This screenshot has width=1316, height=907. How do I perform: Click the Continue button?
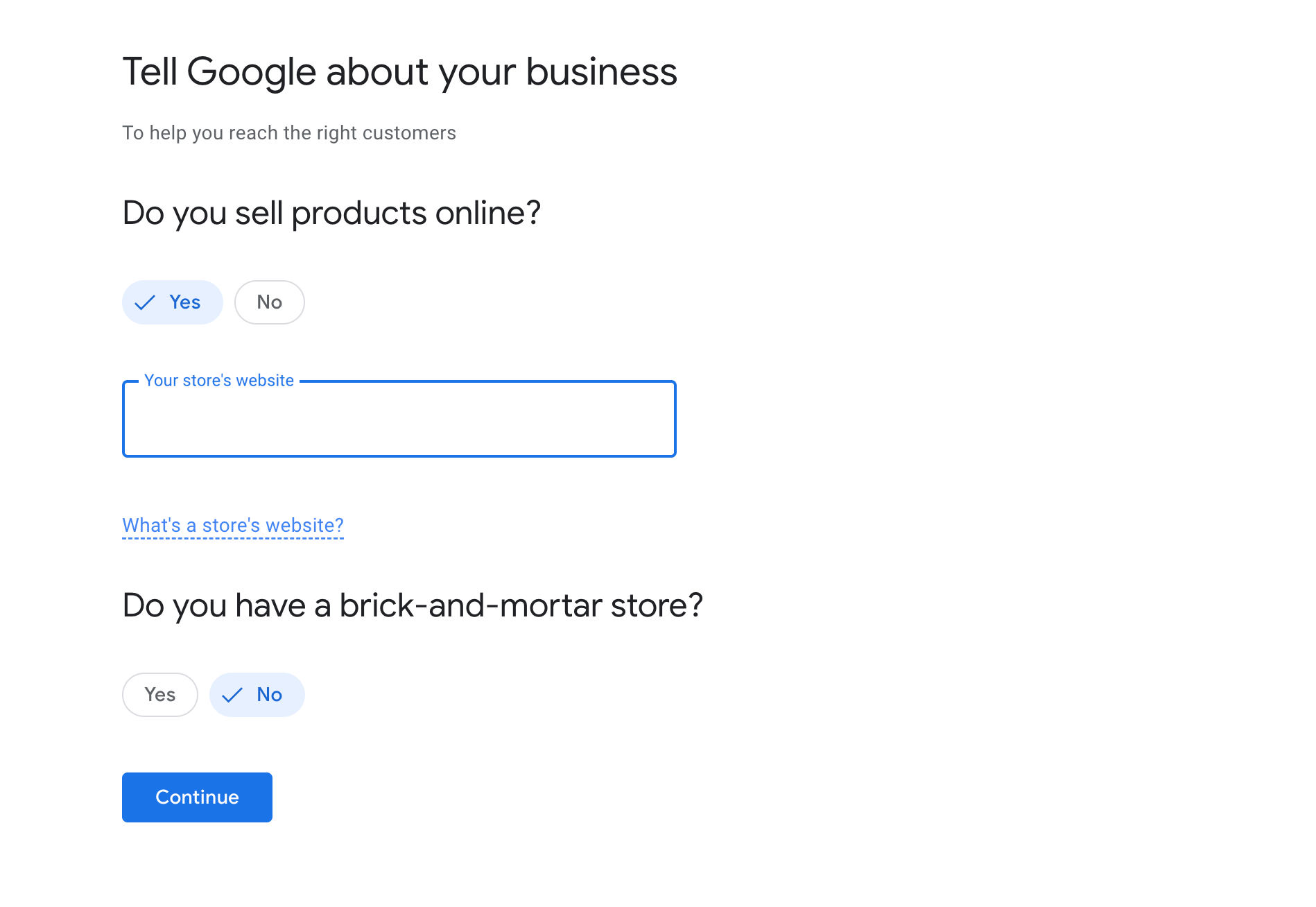tap(197, 797)
